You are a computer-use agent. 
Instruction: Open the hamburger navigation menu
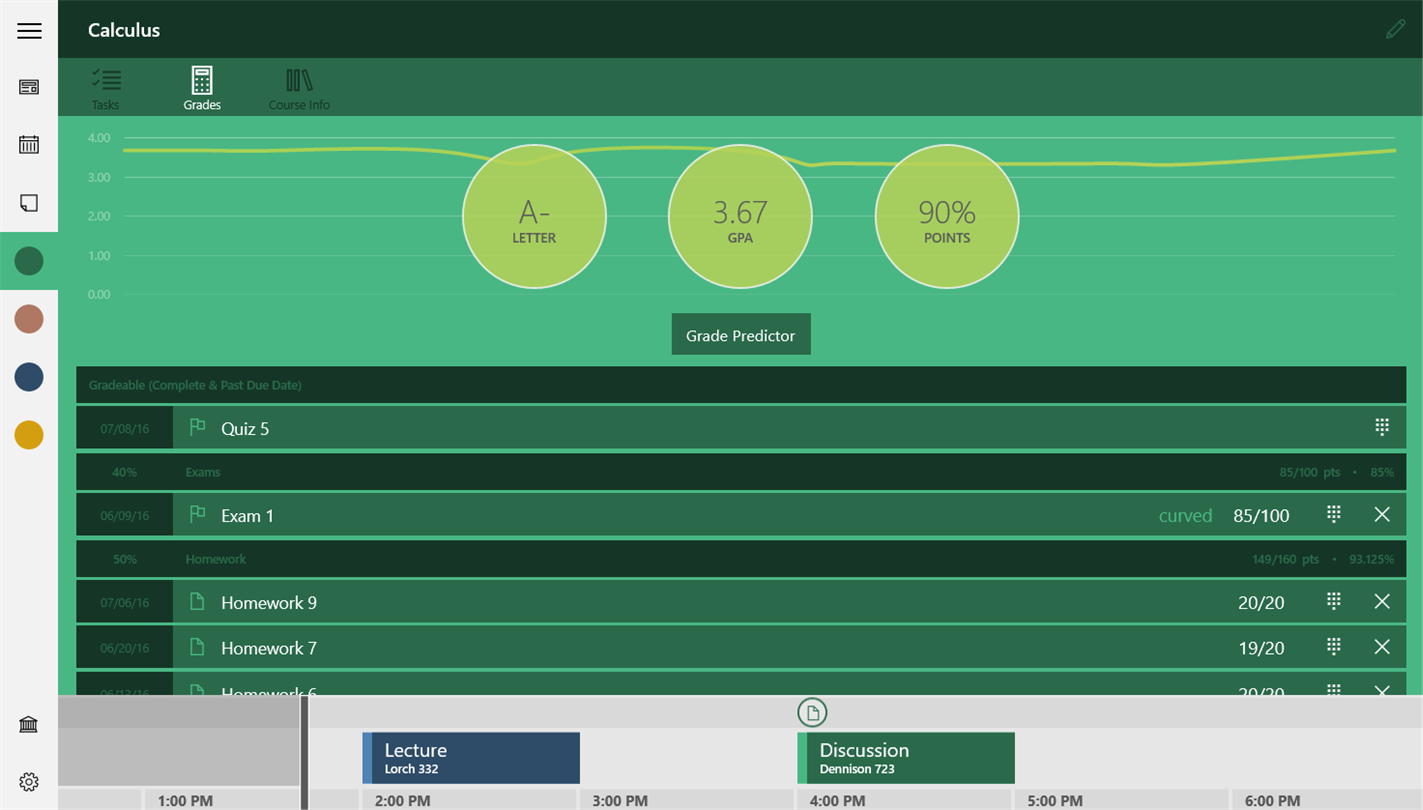pyautogui.click(x=29, y=30)
